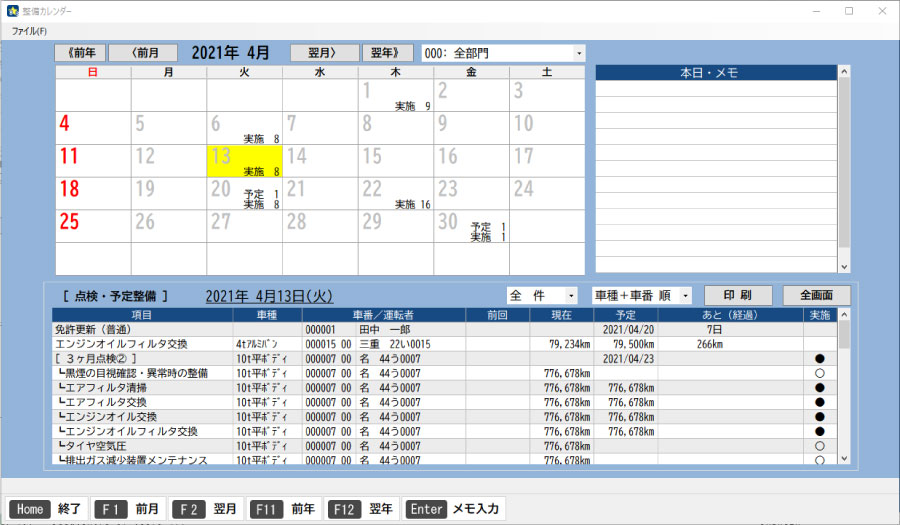900x525 pixels.
Task: Toggle 実施 circle for 黒煙の目視確認 row
Action: tap(819, 373)
